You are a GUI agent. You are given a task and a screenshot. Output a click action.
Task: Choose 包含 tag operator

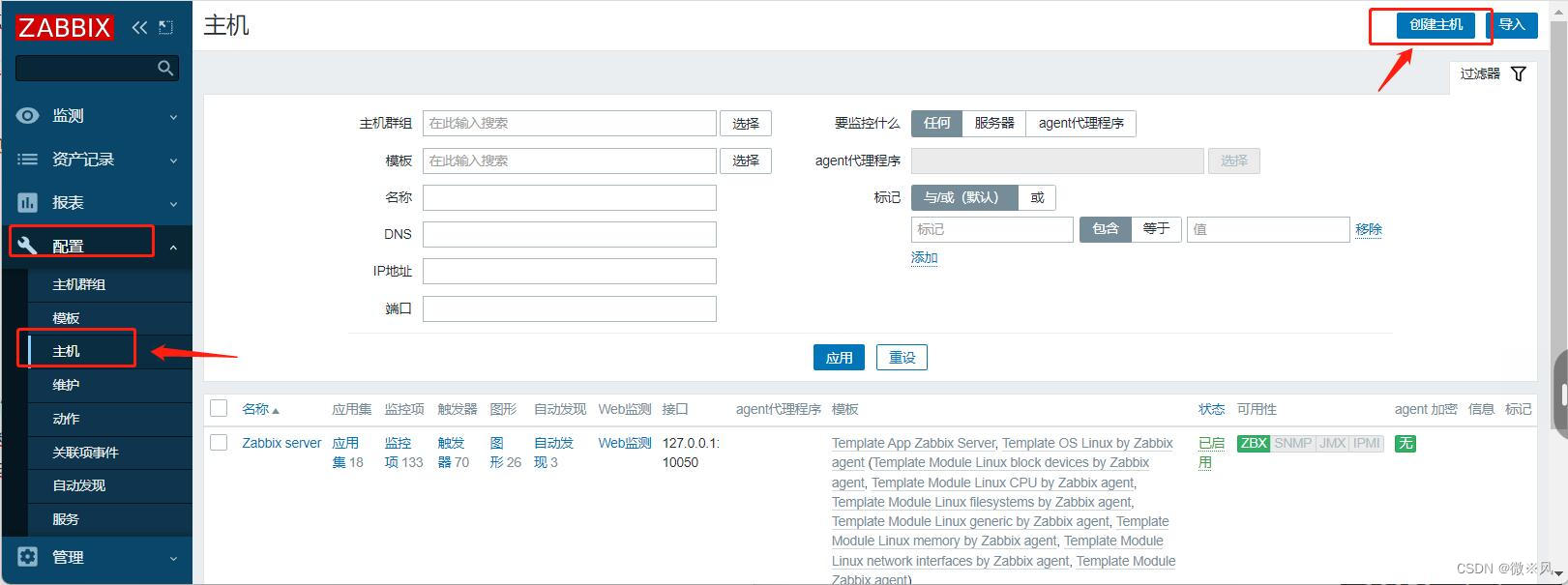(x=1106, y=228)
